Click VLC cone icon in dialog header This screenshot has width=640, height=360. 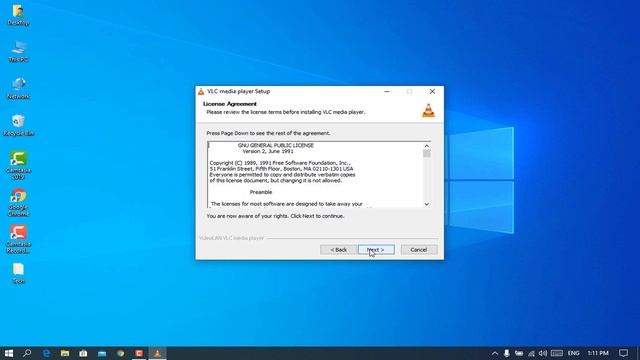tap(428, 111)
